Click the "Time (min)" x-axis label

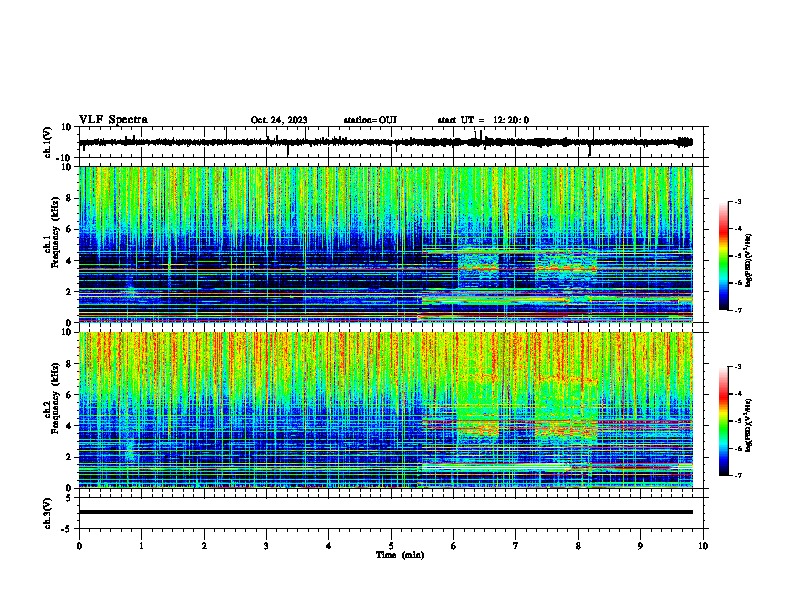pos(400,555)
